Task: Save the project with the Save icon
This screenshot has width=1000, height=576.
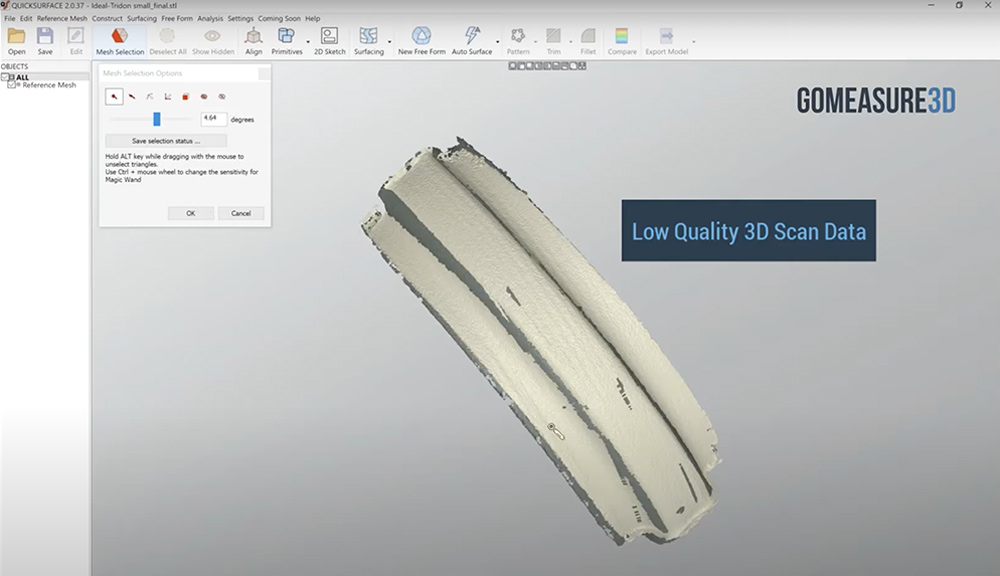Action: (45, 40)
